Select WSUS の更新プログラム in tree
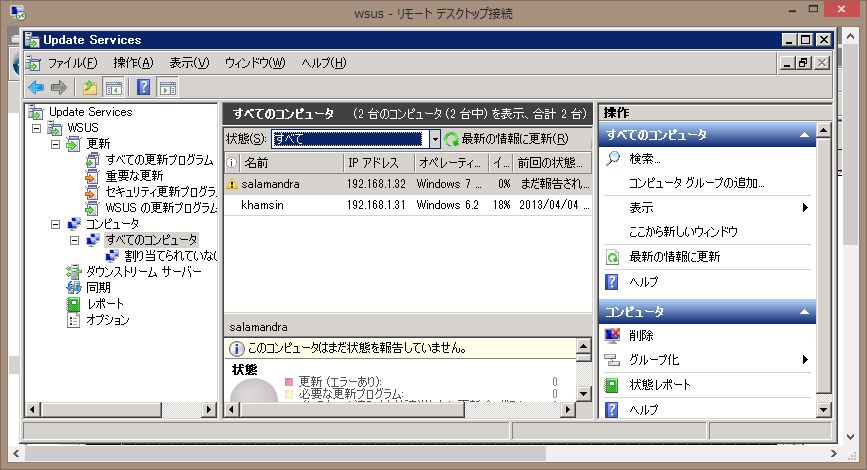This screenshot has width=867, height=470. [160, 208]
